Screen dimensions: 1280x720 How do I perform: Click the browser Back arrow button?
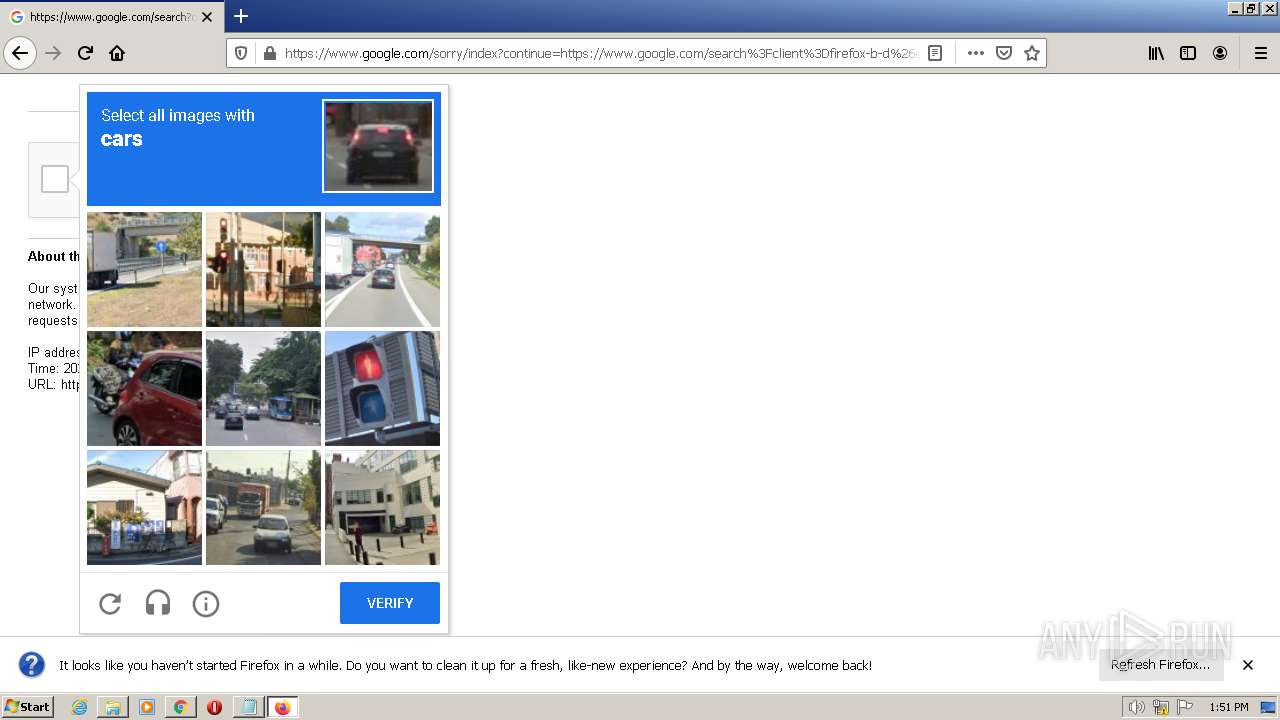pyautogui.click(x=20, y=53)
